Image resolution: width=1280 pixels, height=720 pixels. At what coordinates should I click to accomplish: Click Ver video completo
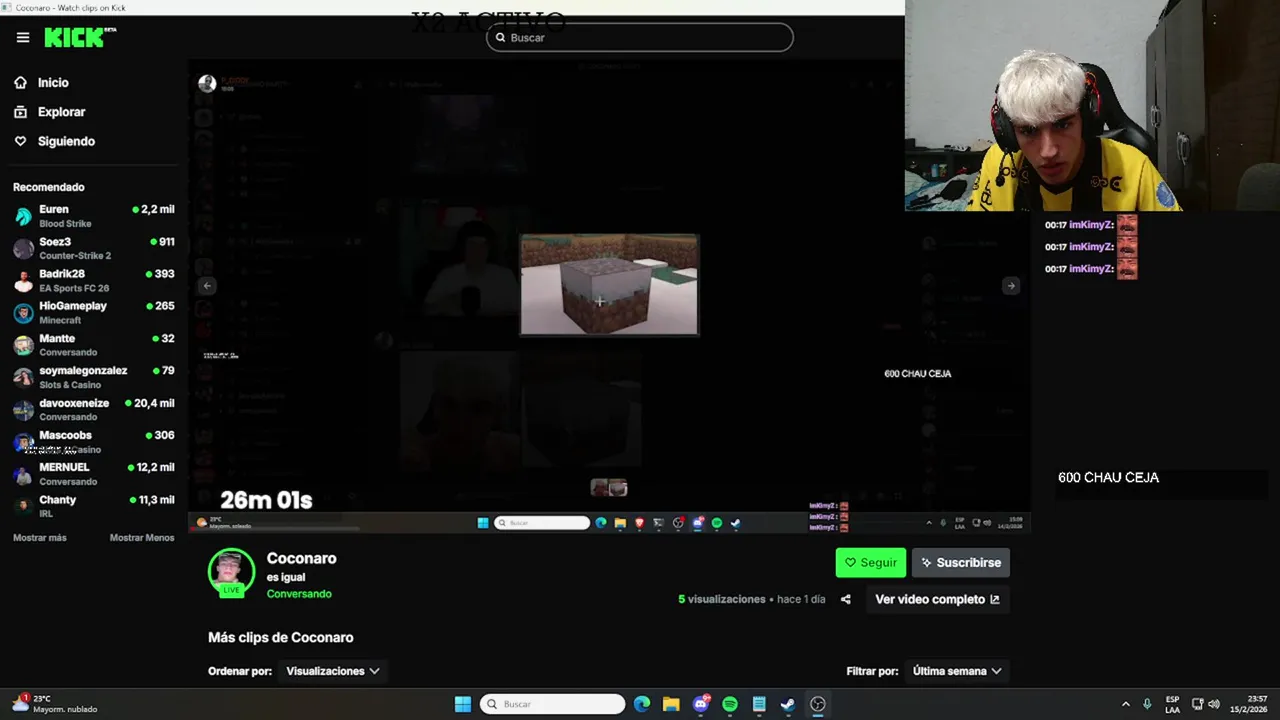click(x=937, y=599)
